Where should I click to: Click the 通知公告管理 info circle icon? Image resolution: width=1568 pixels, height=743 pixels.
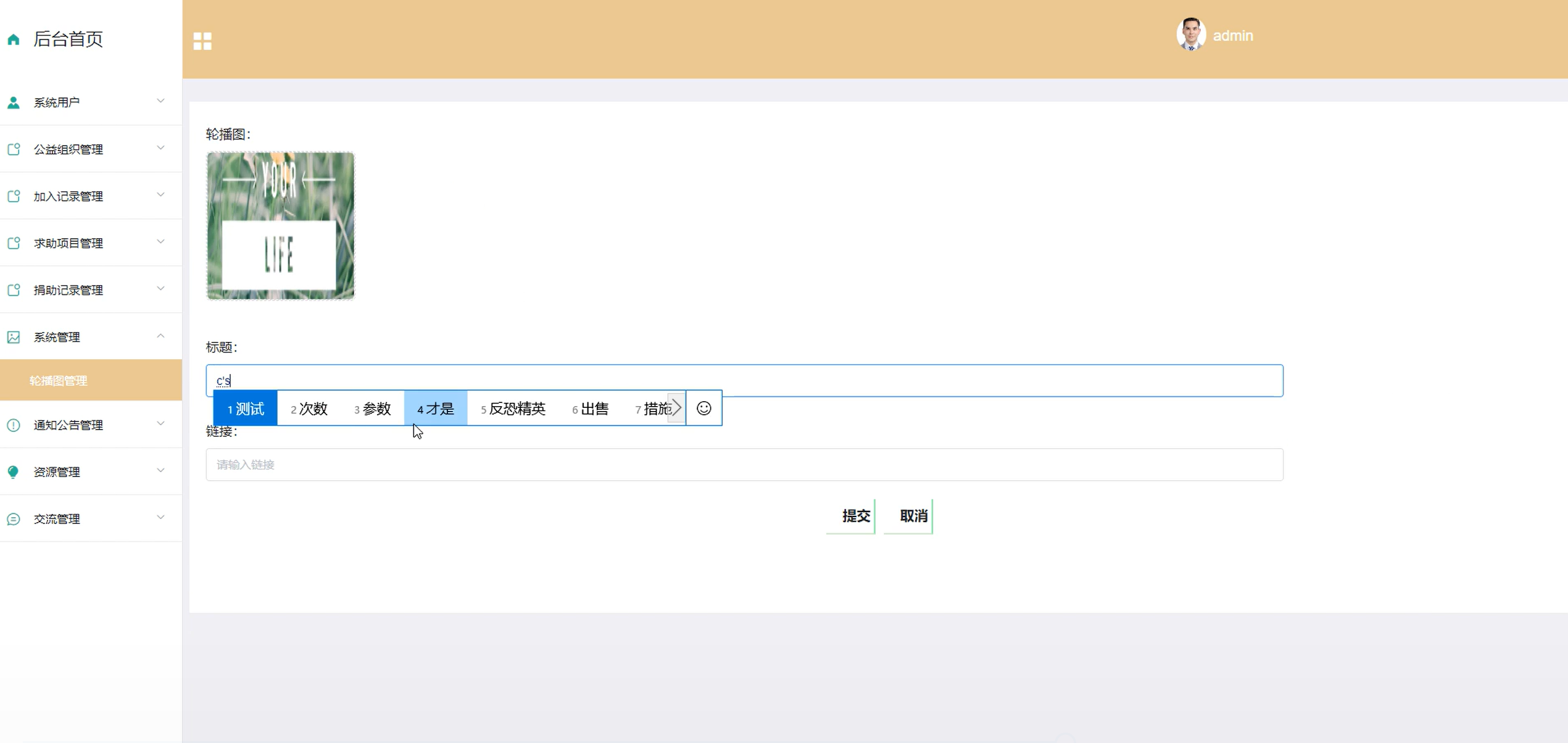[x=14, y=425]
